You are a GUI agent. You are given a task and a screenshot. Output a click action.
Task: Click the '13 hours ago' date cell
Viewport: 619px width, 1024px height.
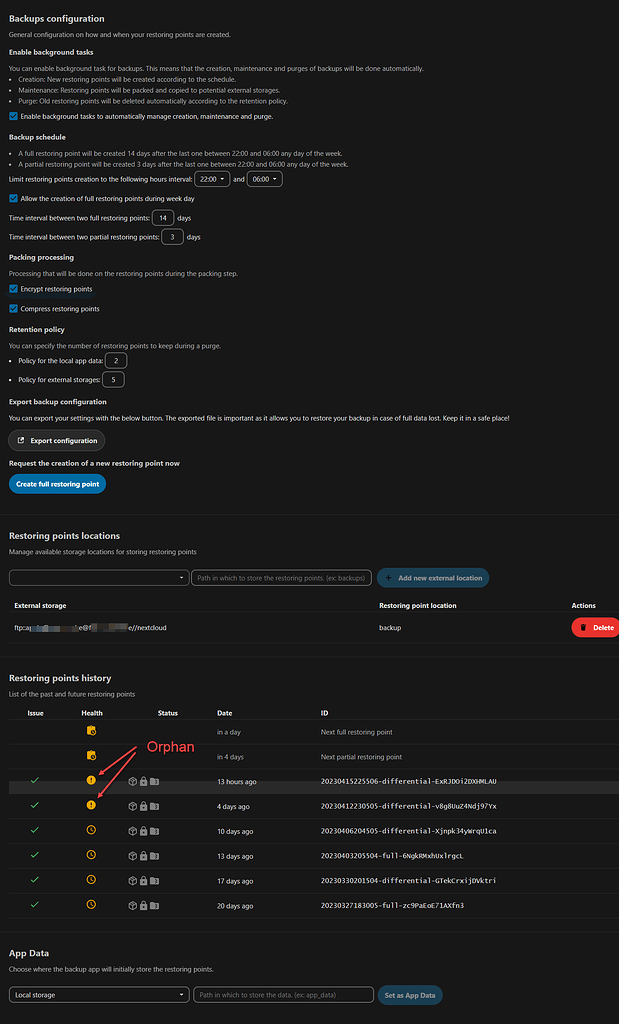coord(237,781)
